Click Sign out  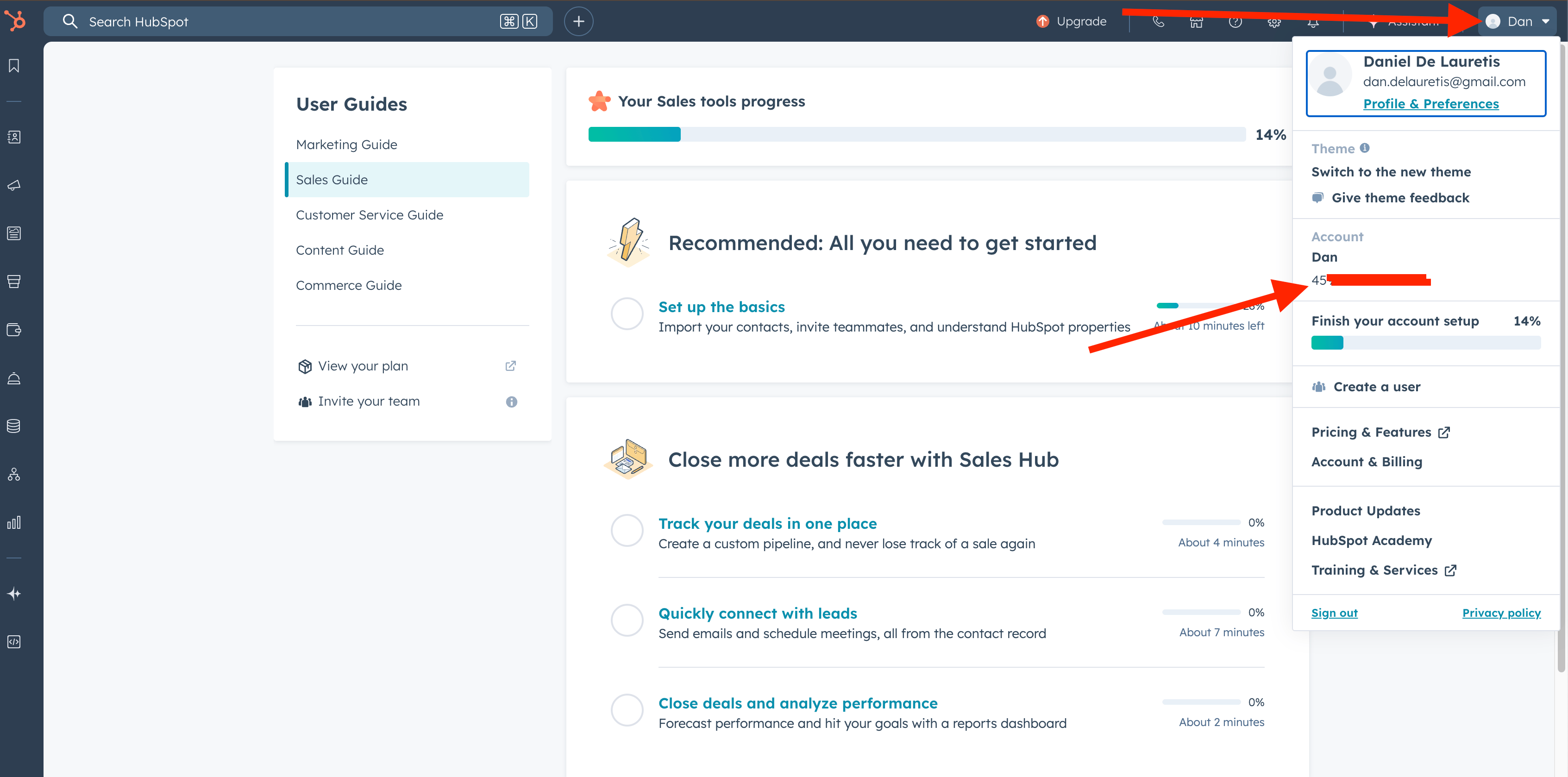[x=1334, y=613]
